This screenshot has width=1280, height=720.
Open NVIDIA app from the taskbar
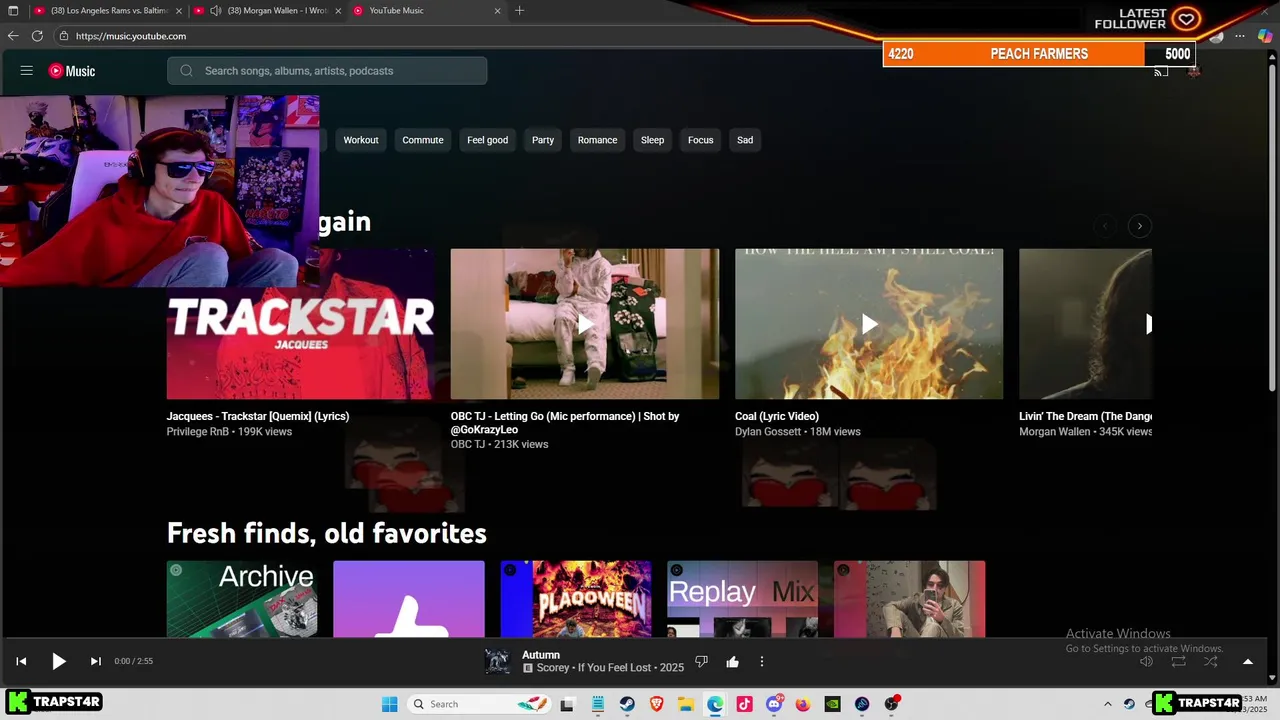(832, 704)
